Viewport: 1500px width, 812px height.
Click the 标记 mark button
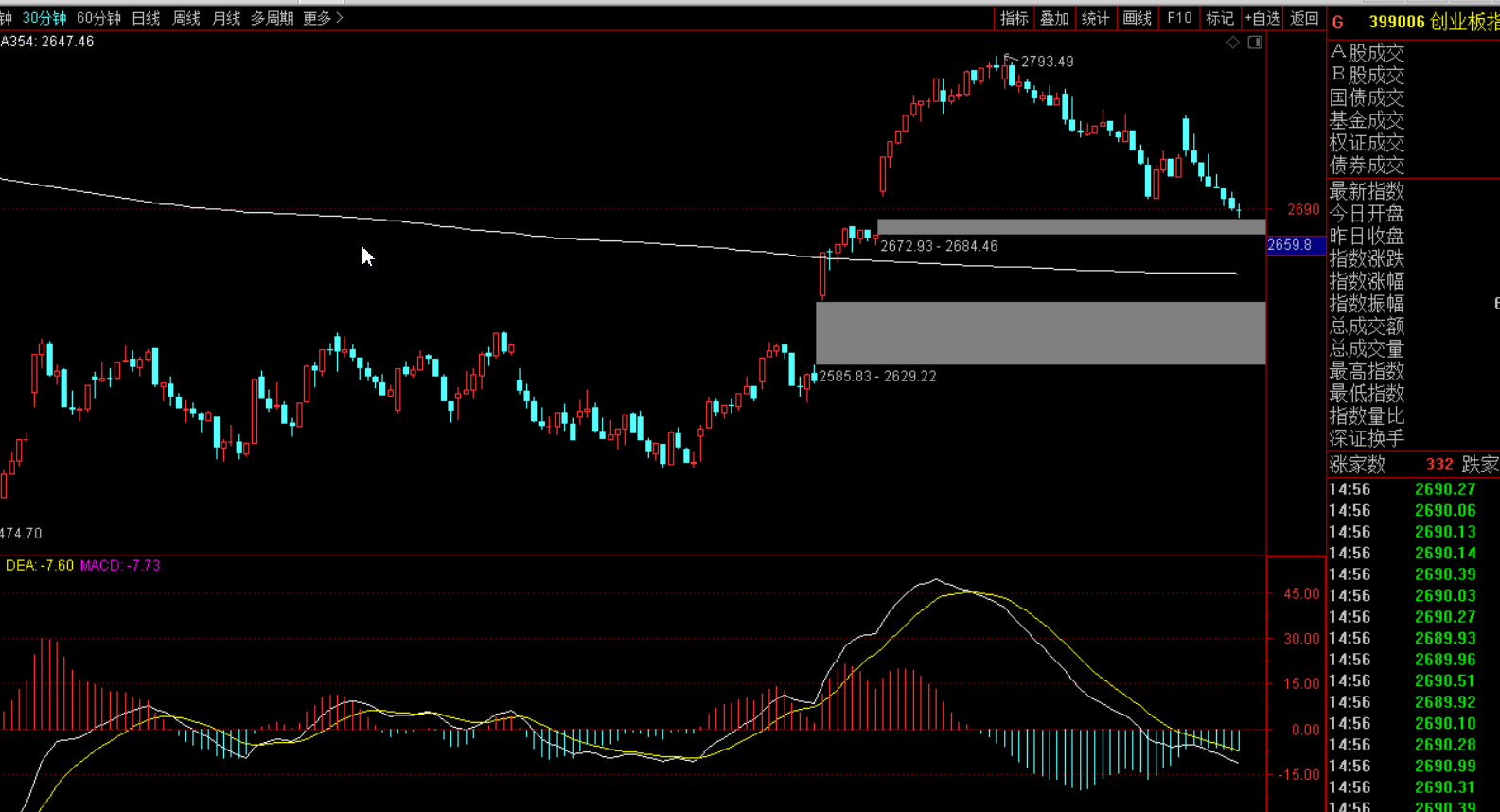(1220, 18)
